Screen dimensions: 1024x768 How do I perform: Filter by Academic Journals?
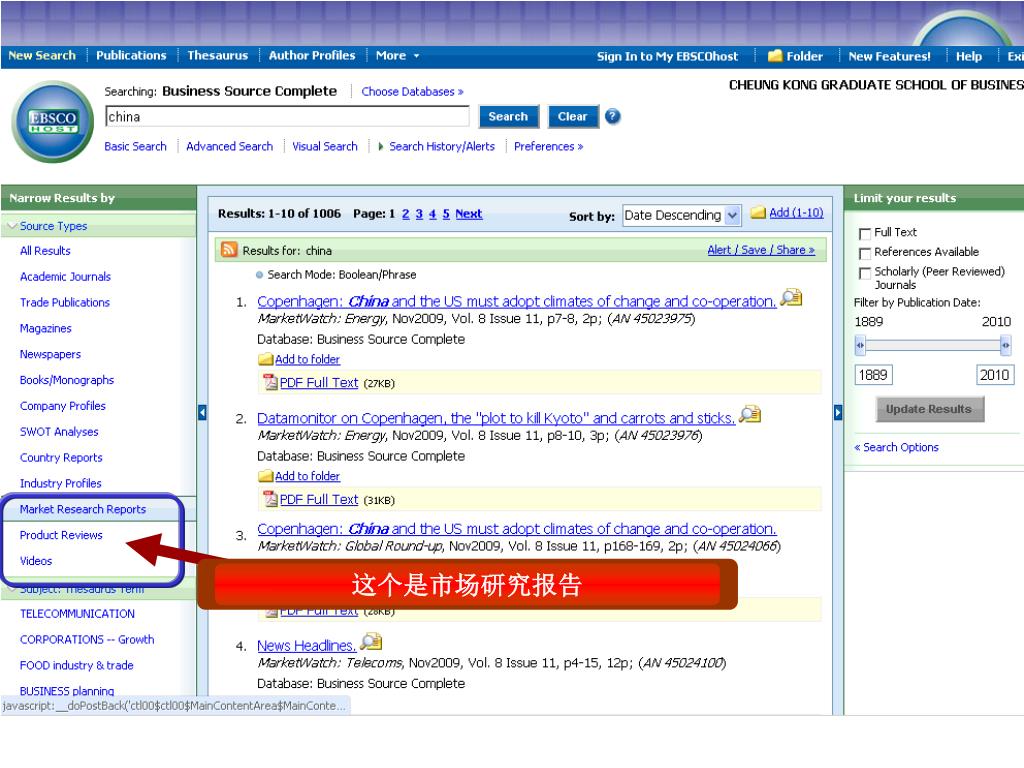tap(65, 277)
